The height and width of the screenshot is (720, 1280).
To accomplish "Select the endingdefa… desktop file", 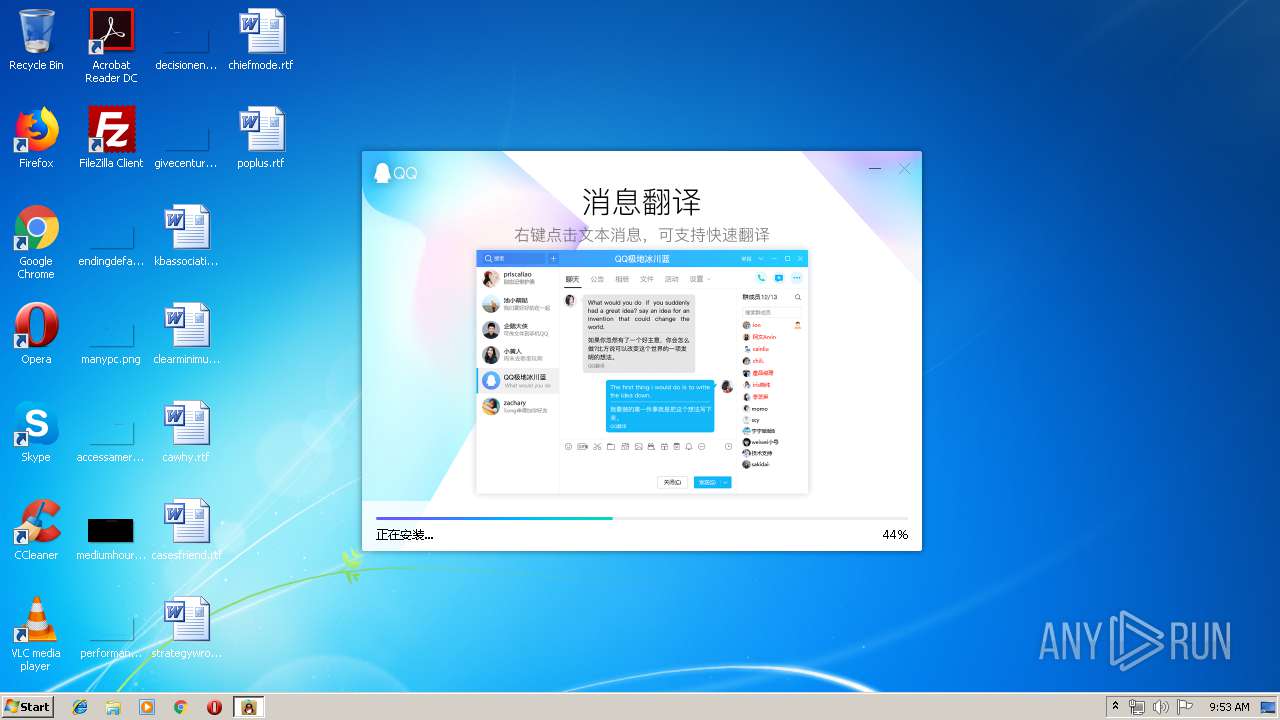I will click(x=111, y=236).
